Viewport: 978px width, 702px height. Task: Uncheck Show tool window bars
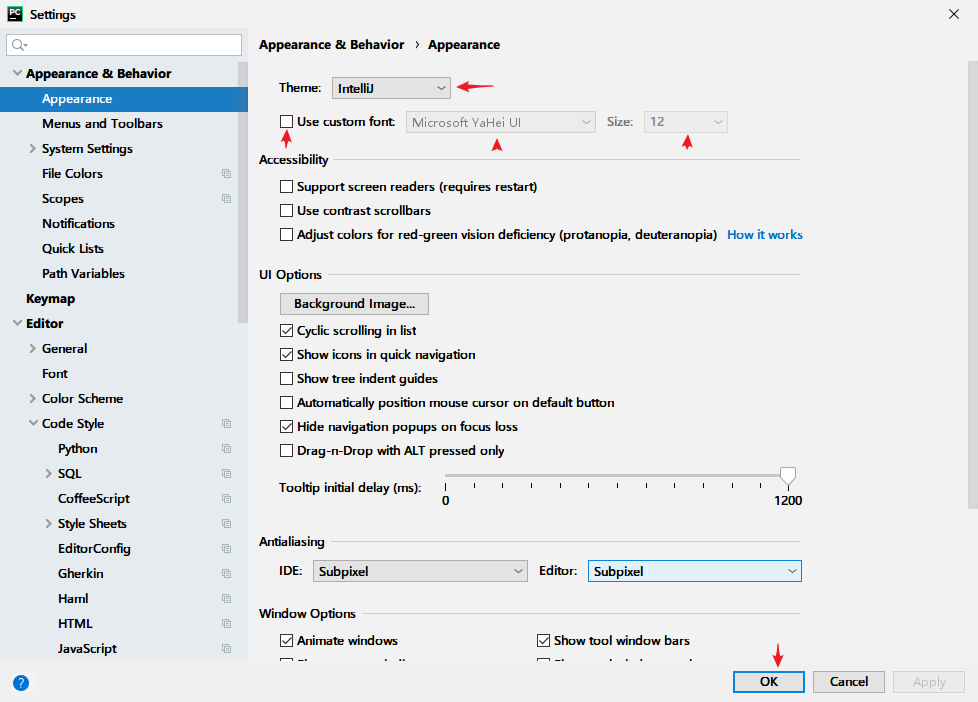pyautogui.click(x=543, y=640)
